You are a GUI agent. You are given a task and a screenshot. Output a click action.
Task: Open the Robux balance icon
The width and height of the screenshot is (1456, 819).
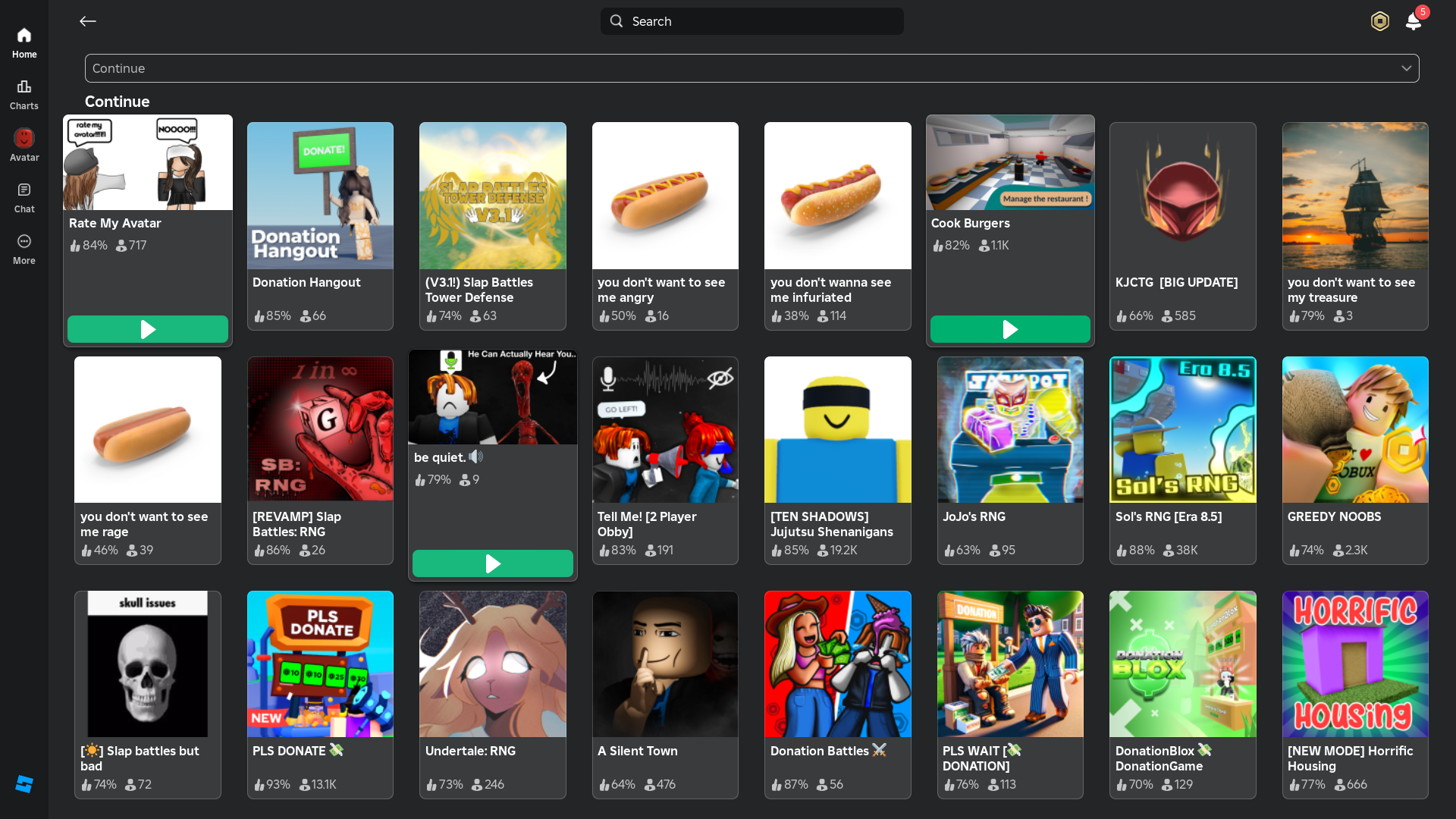pos(1379,21)
